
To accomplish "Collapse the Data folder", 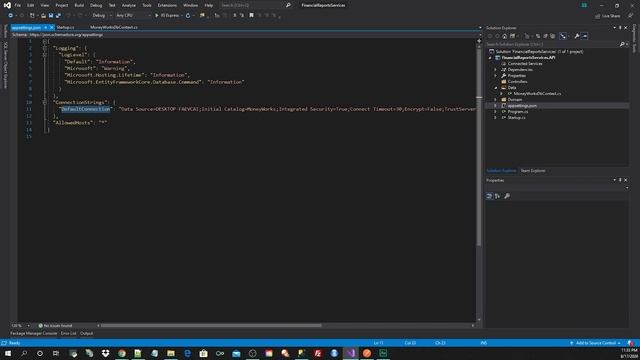I will coord(496,88).
